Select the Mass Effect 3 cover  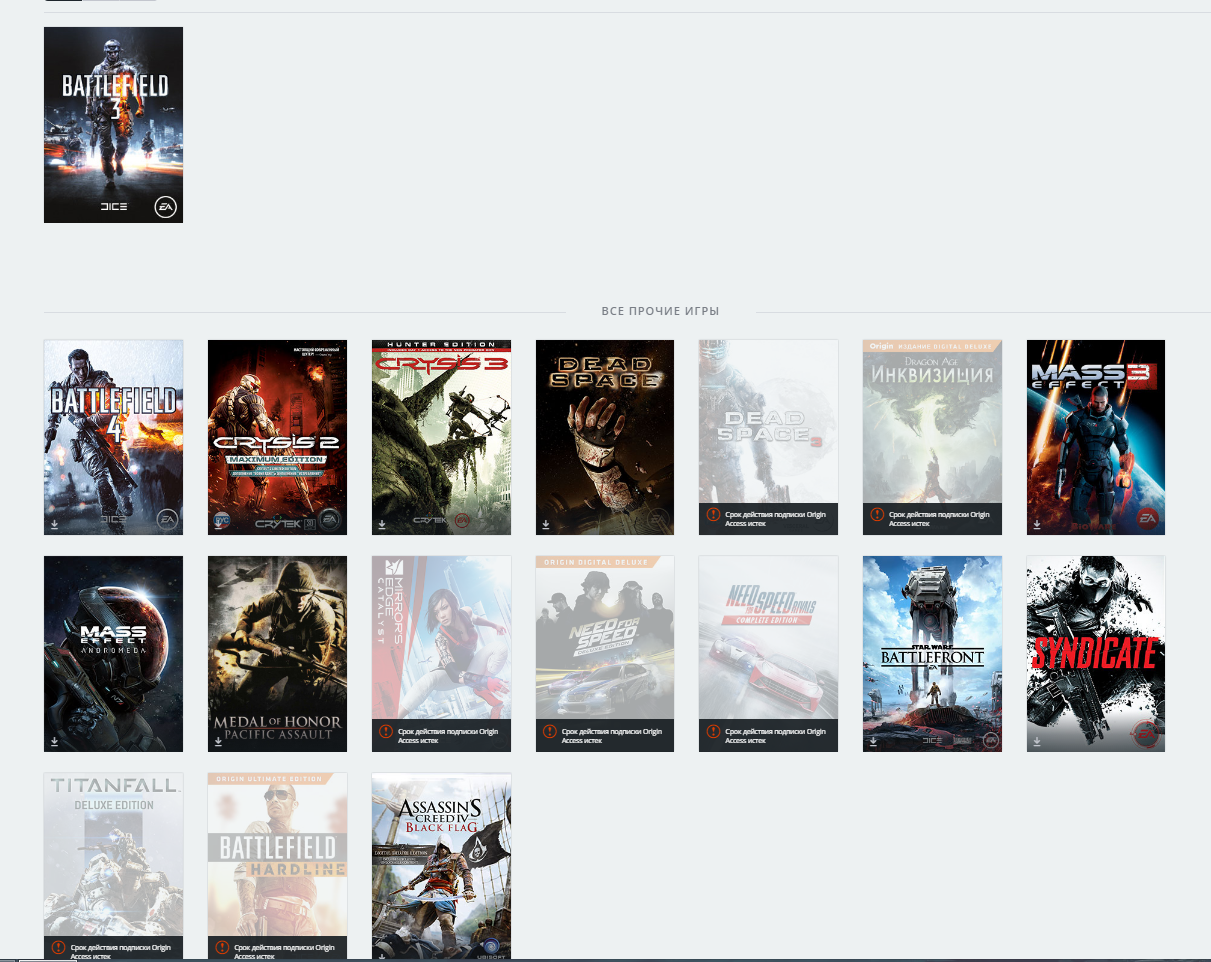(x=1096, y=437)
